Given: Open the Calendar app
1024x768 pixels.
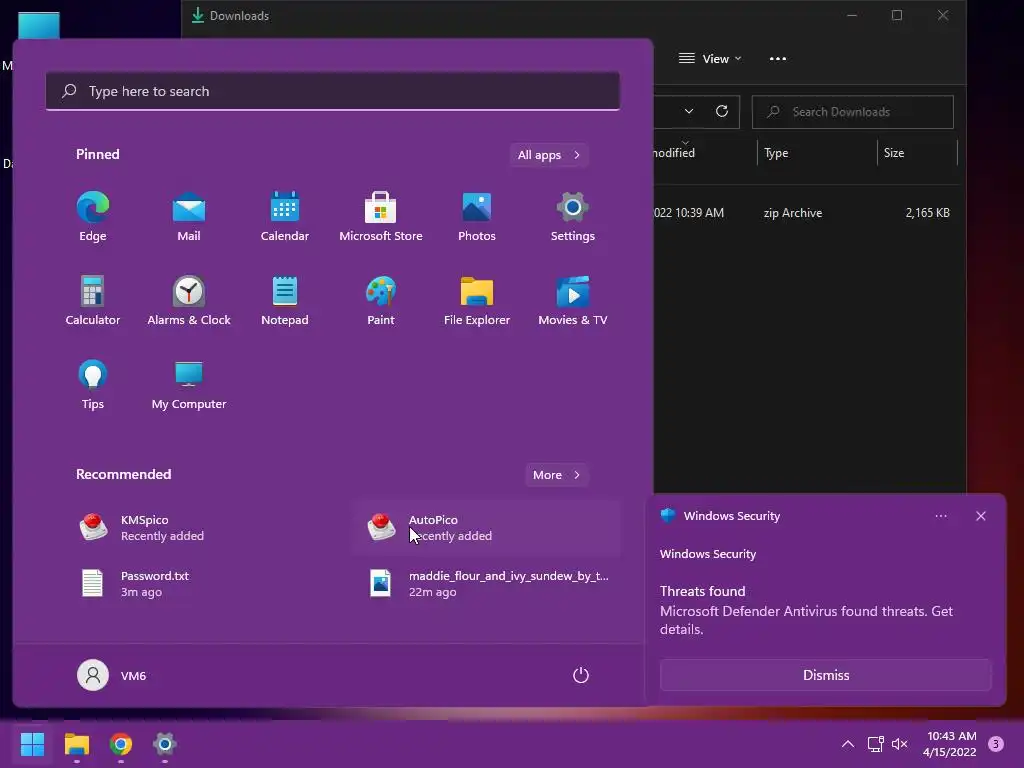Looking at the screenshot, I should click(x=285, y=217).
